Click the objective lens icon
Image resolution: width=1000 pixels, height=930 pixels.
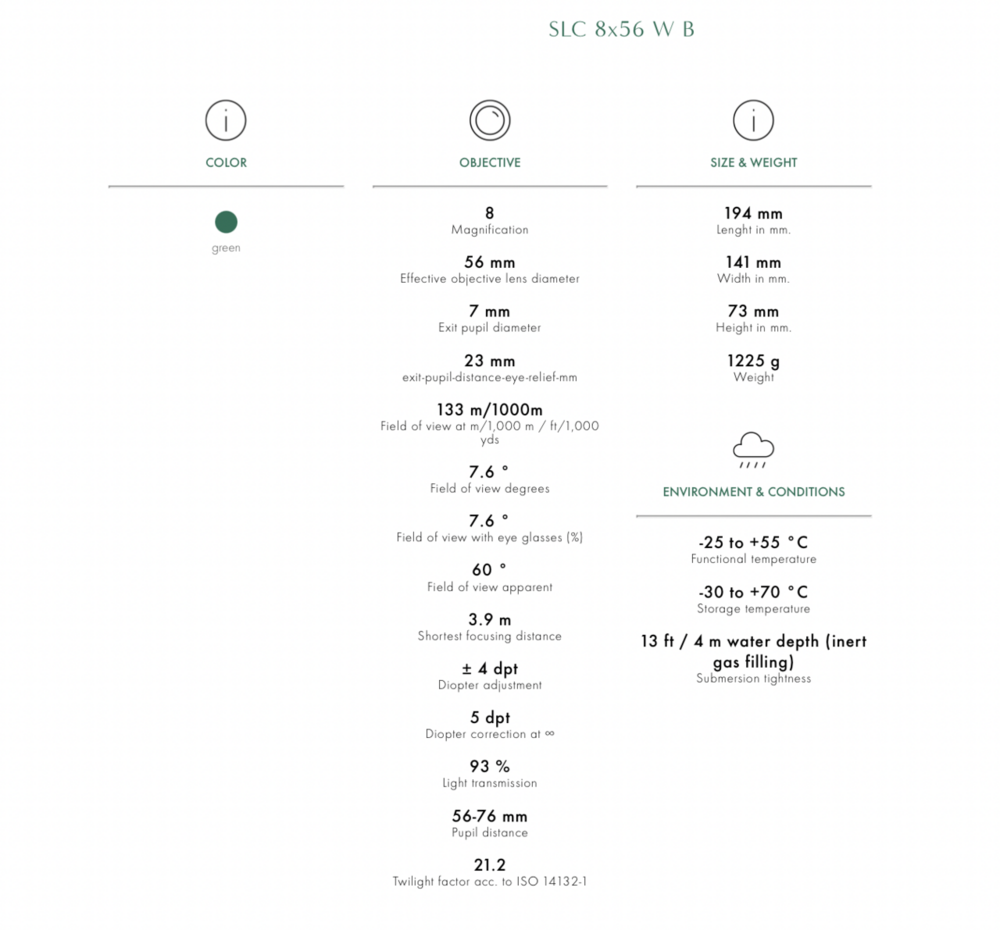tap(490, 121)
